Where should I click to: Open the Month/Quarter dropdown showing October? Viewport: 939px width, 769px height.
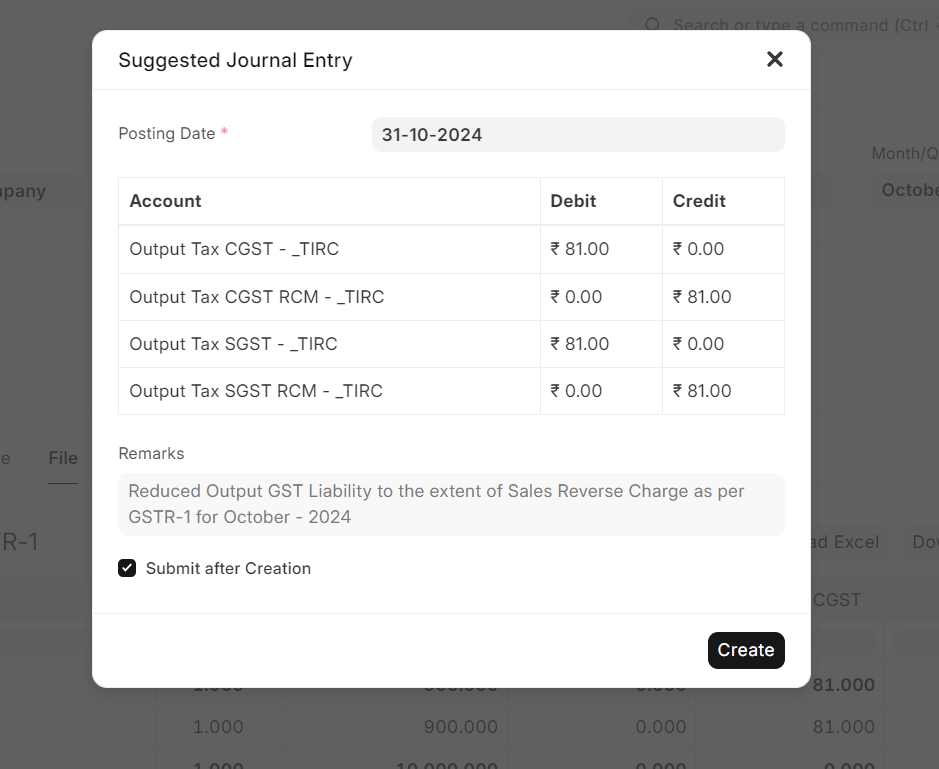click(909, 190)
